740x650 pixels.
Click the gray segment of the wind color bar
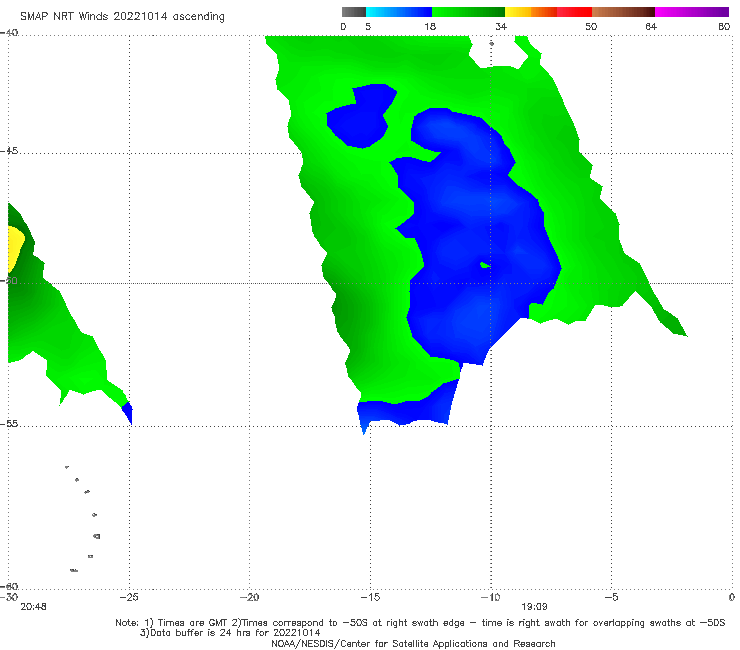(x=354, y=12)
